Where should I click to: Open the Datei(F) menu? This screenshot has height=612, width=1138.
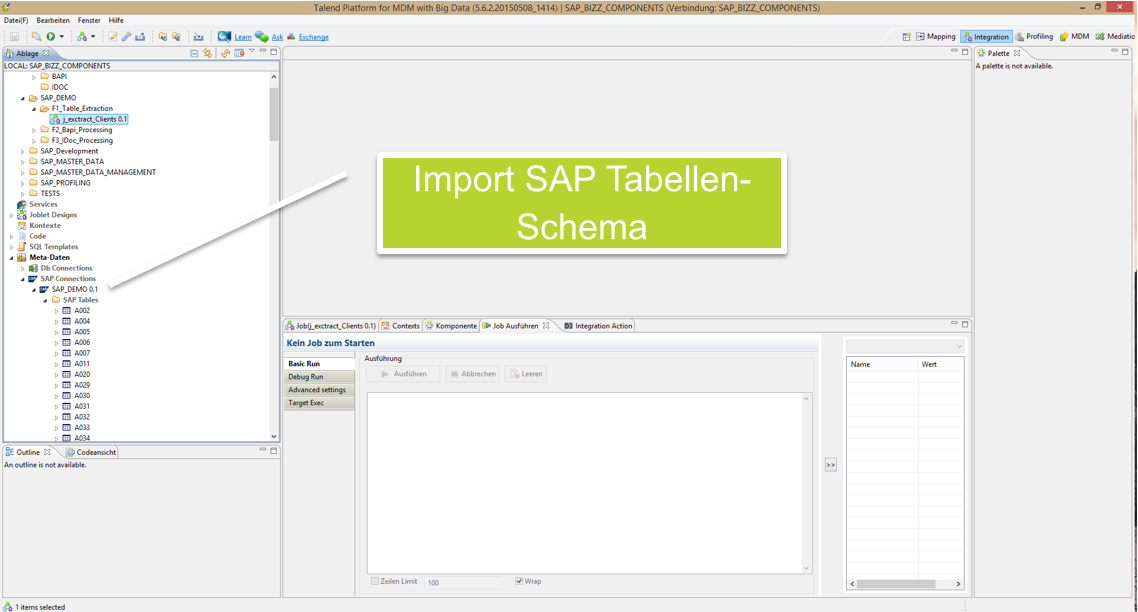pyautogui.click(x=16, y=20)
